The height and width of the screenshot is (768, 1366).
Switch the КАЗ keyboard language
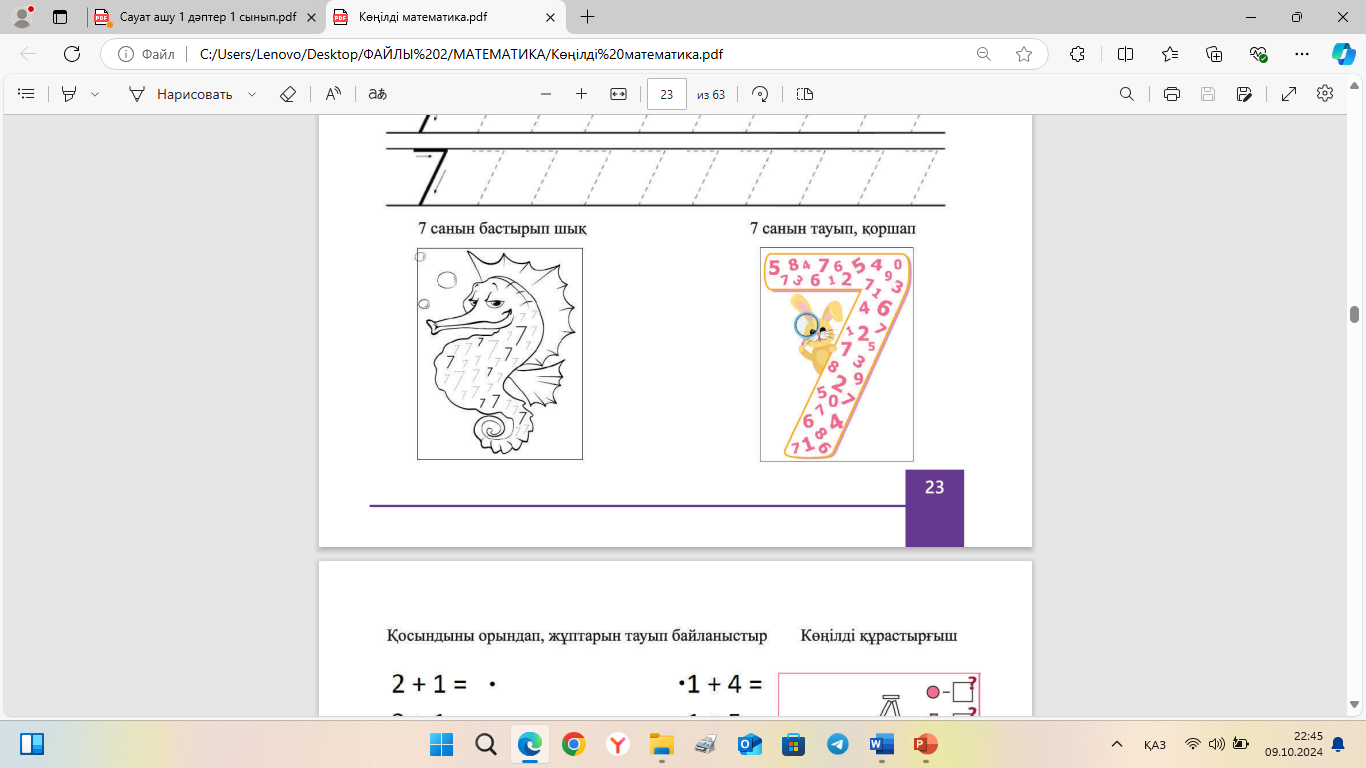(1155, 744)
